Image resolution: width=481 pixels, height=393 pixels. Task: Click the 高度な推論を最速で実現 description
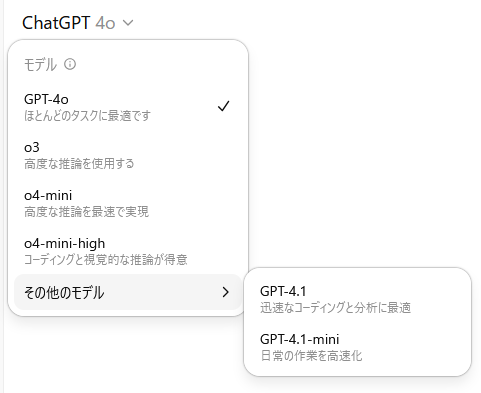click(x=86, y=211)
